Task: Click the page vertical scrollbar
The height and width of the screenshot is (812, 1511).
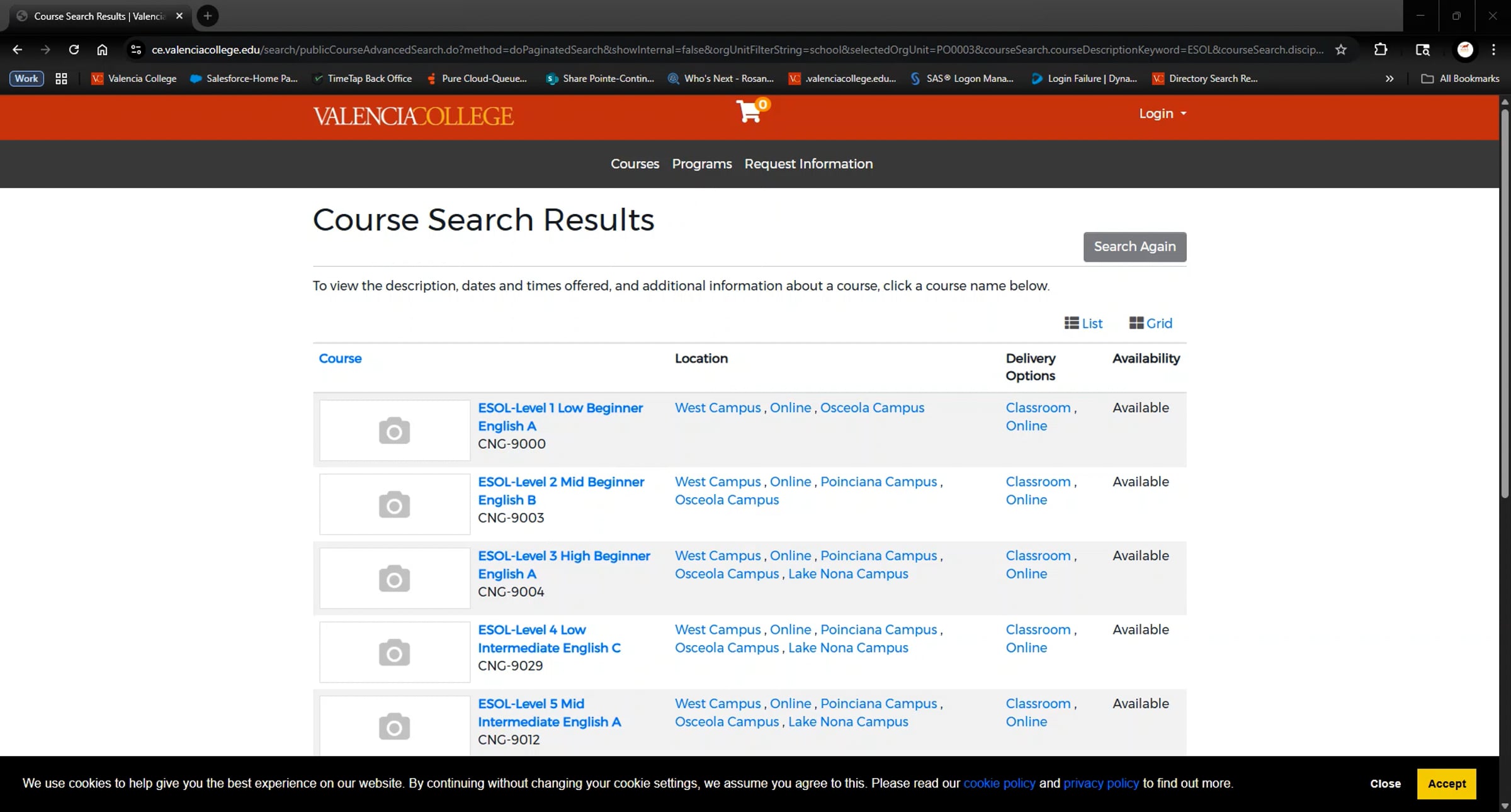Action: [1505, 302]
